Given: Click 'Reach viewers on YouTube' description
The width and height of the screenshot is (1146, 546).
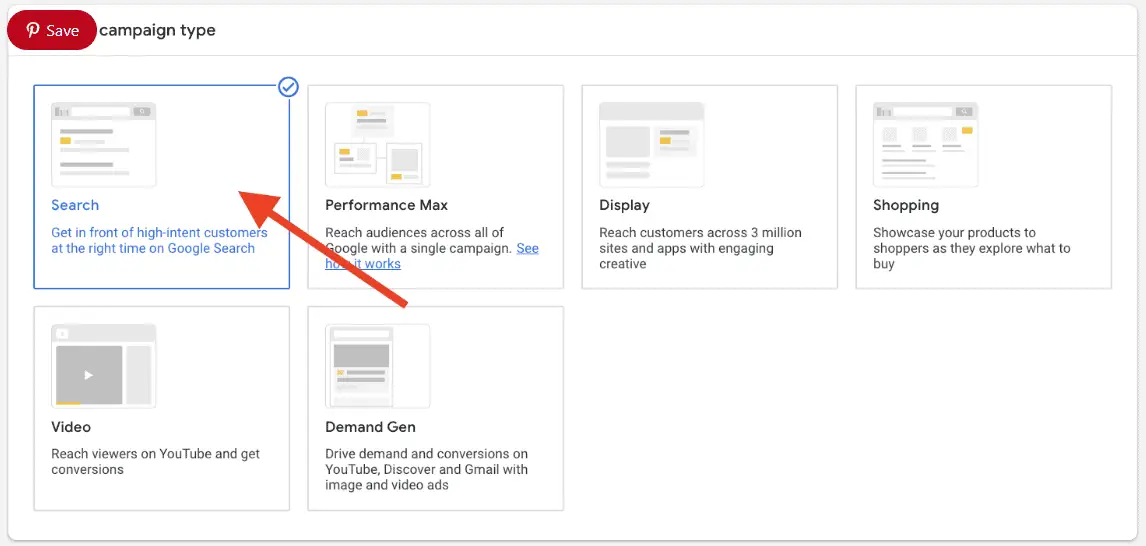Looking at the screenshot, I should click(x=156, y=461).
